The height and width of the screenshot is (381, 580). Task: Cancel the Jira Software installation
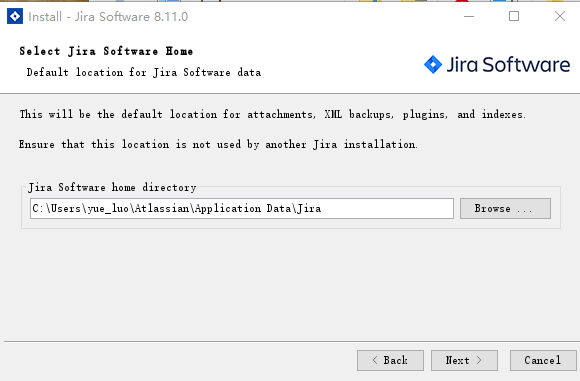point(543,360)
